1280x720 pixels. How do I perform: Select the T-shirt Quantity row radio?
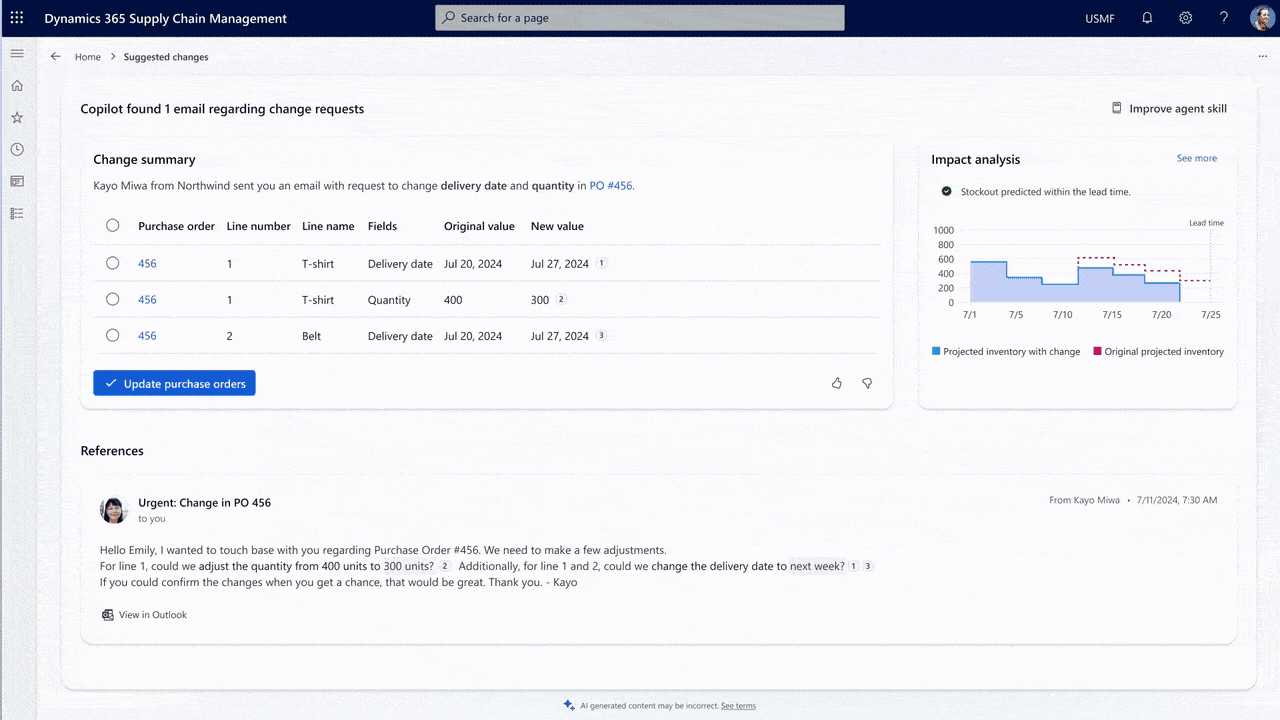click(113, 299)
